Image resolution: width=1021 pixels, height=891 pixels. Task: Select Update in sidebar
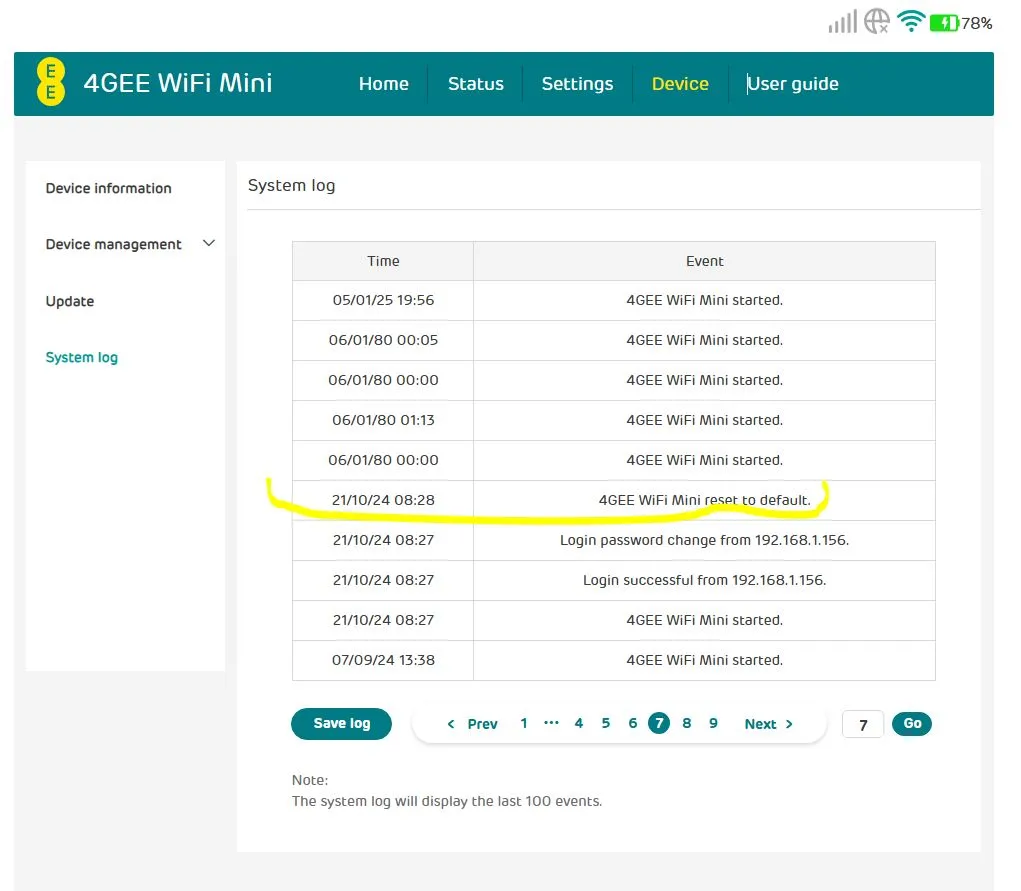(x=70, y=301)
